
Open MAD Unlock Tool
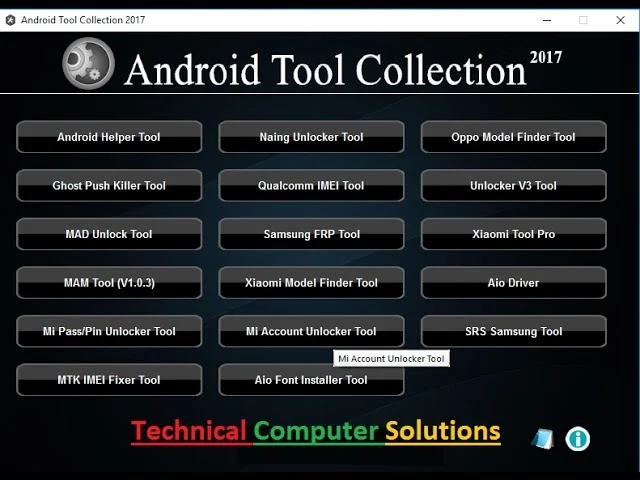[x=109, y=234]
